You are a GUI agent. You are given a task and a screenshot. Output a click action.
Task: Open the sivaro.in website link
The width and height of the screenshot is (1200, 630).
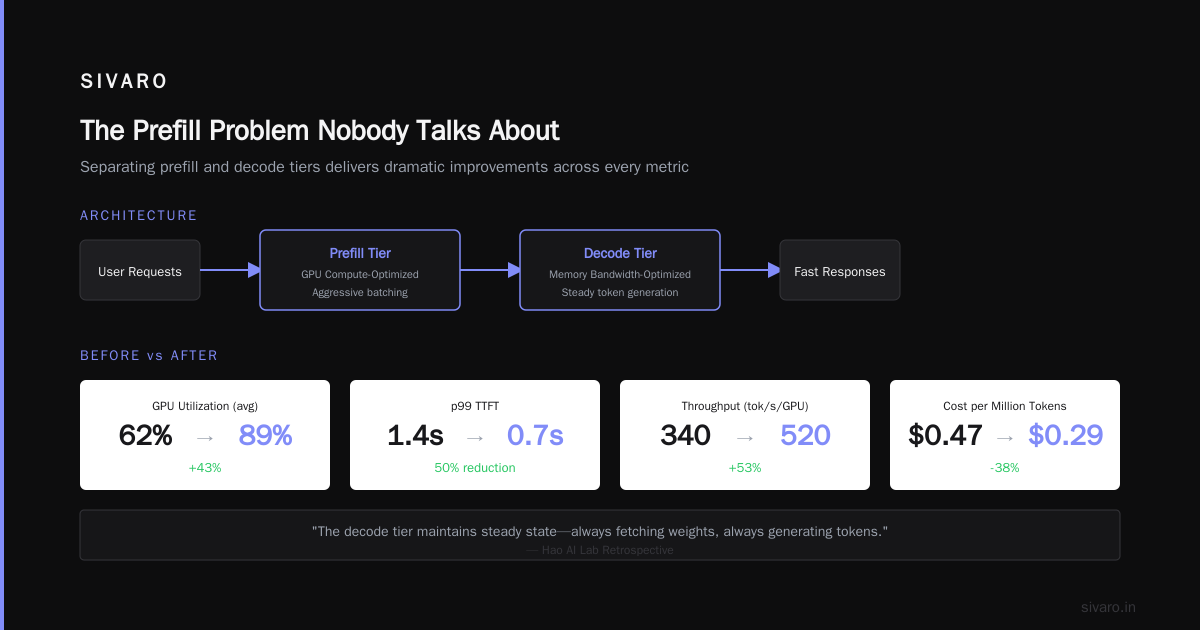tap(1108, 607)
